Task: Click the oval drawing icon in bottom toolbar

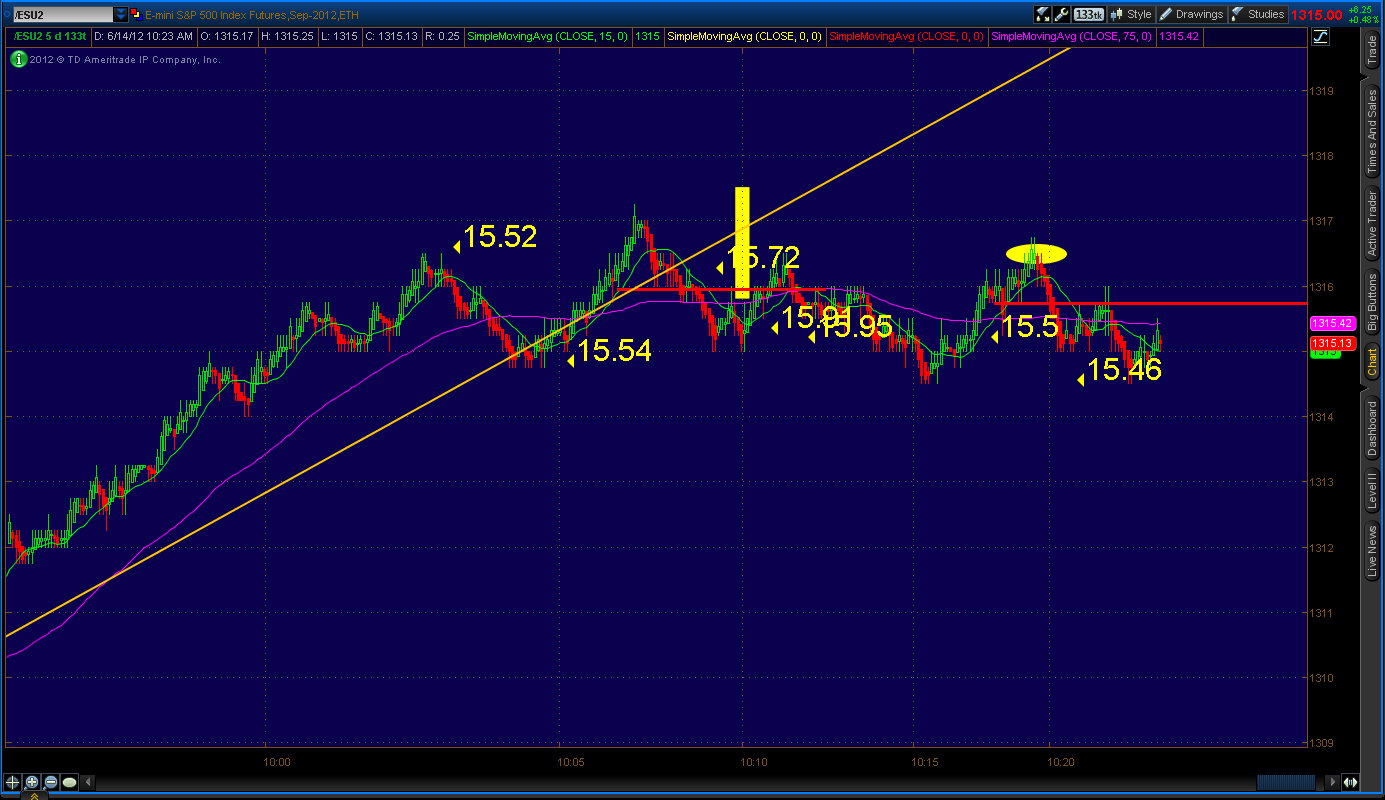Action: click(69, 782)
